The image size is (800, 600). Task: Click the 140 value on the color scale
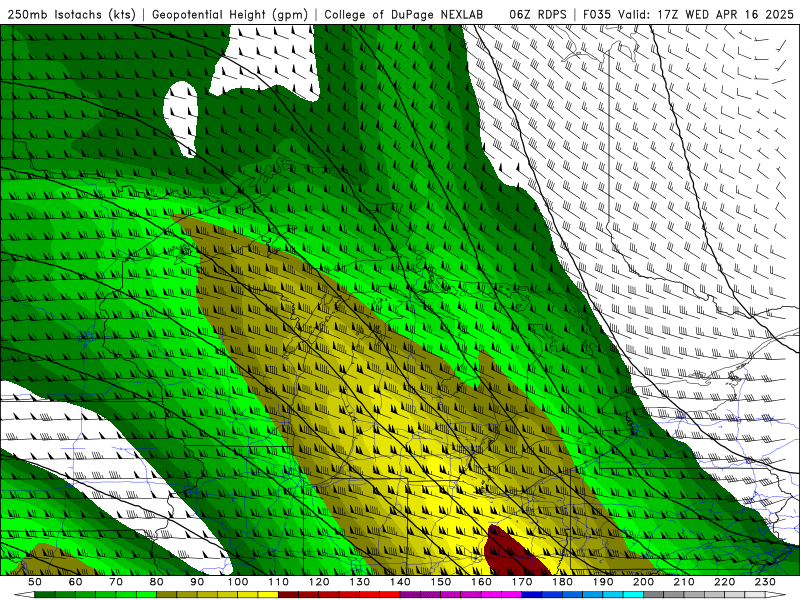click(400, 582)
